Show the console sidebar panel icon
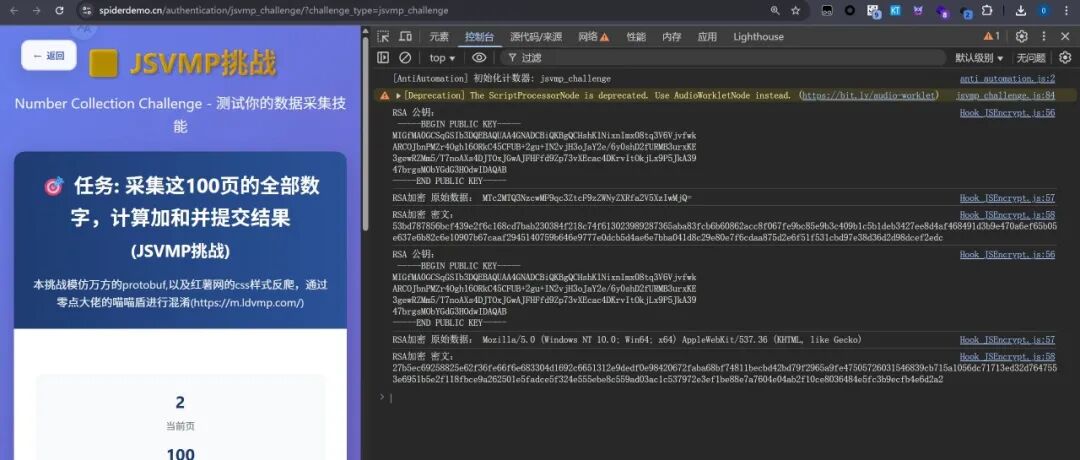 tap(383, 58)
